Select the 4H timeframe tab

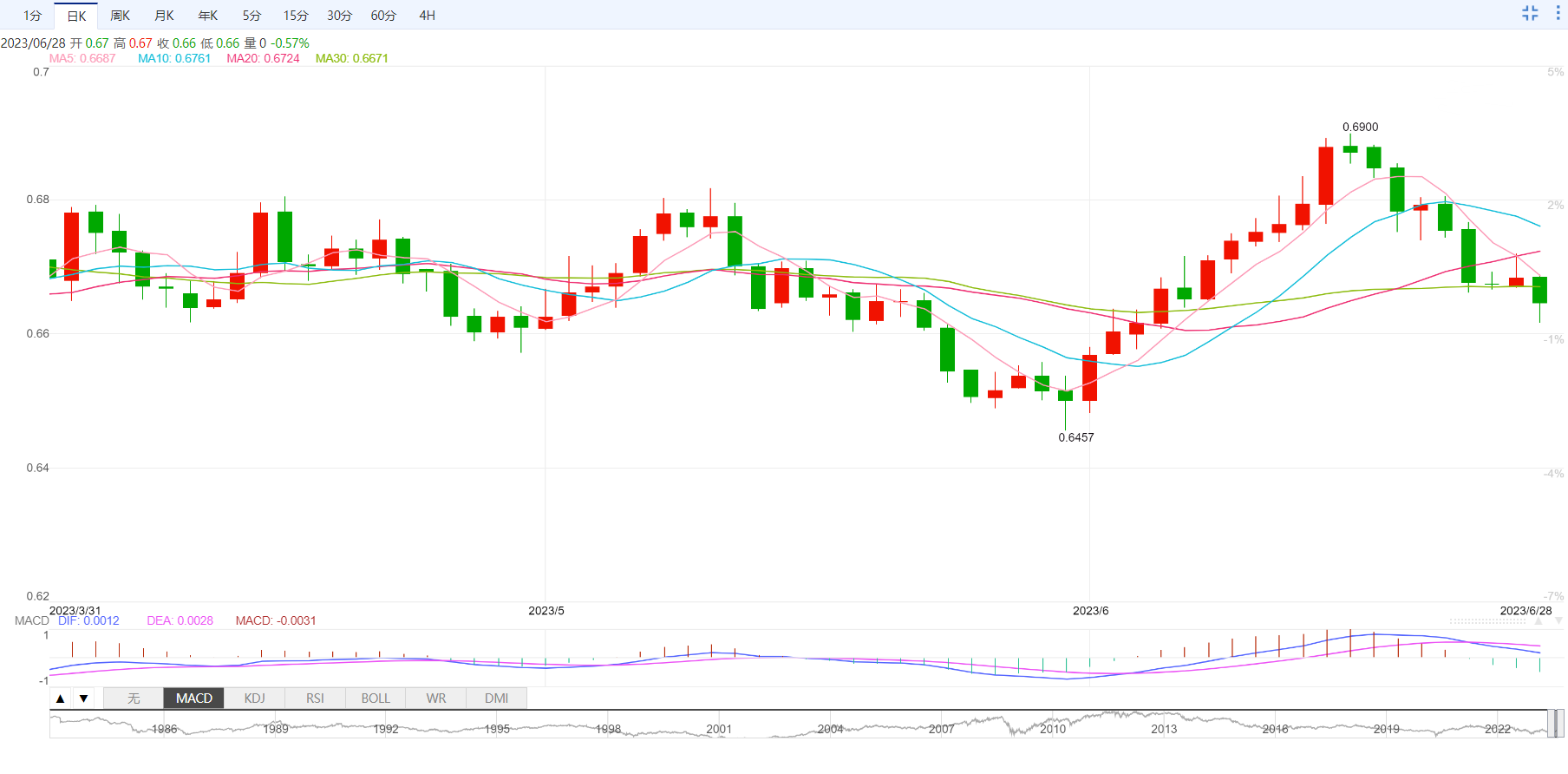pos(427,16)
